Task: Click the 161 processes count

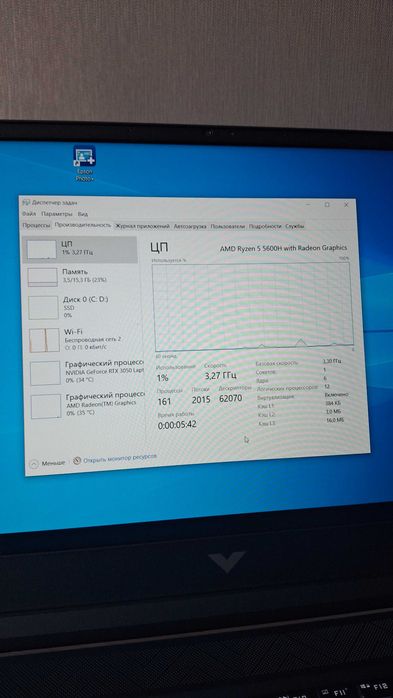Action: (164, 402)
